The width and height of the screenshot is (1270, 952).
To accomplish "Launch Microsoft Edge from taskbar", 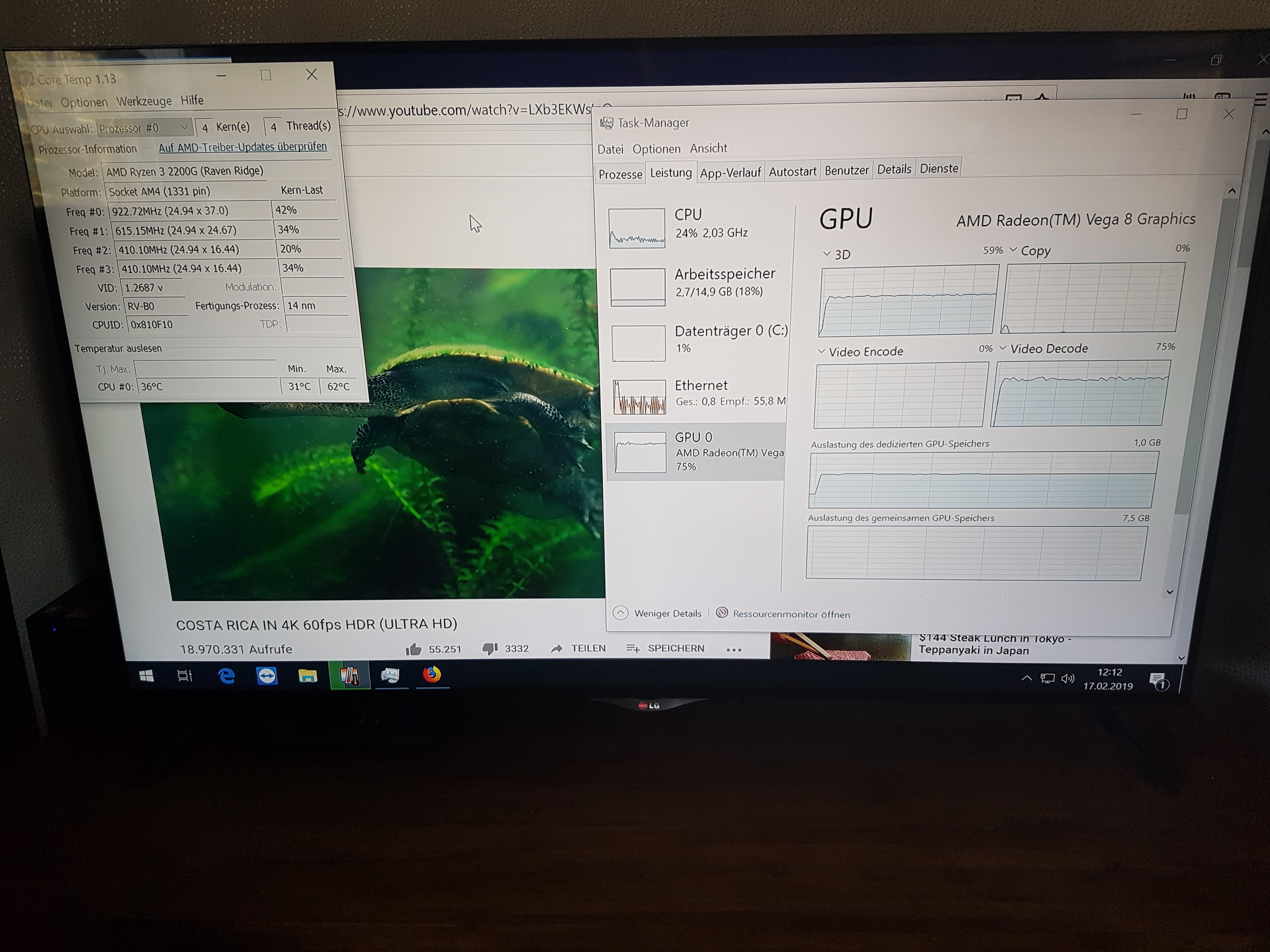I will coord(227,676).
